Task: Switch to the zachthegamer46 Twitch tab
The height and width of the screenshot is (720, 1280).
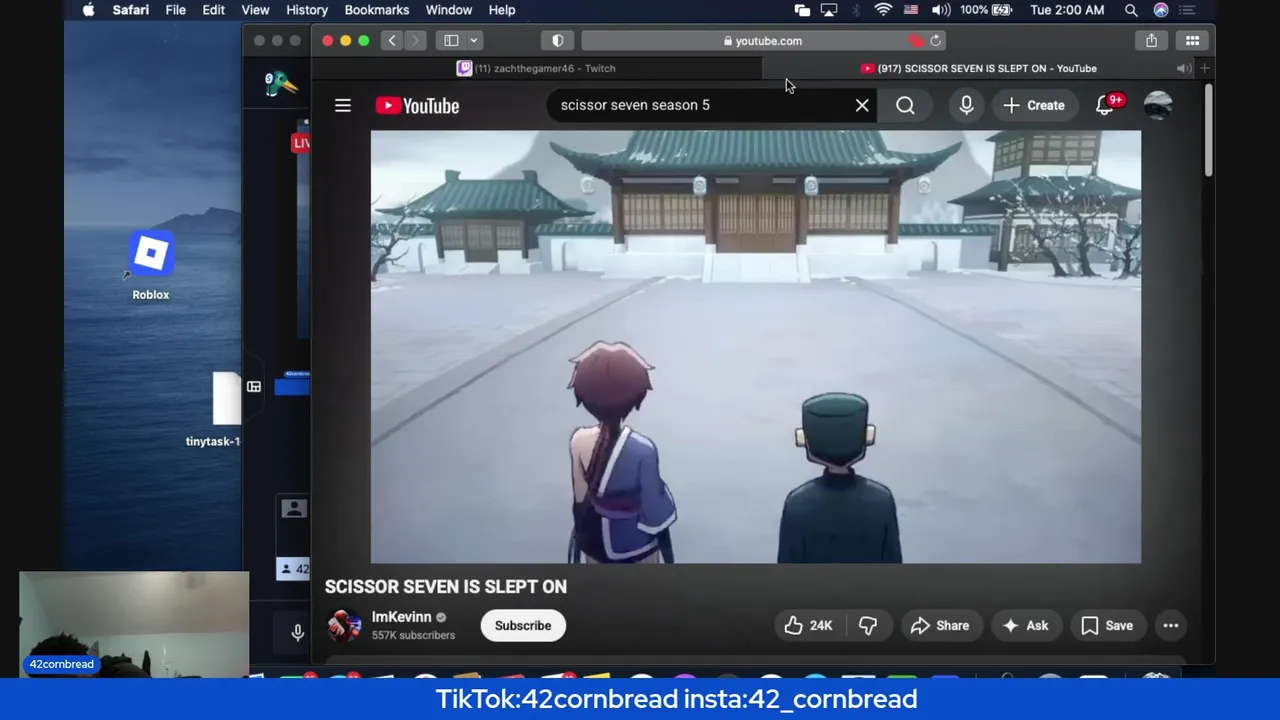Action: click(x=536, y=68)
